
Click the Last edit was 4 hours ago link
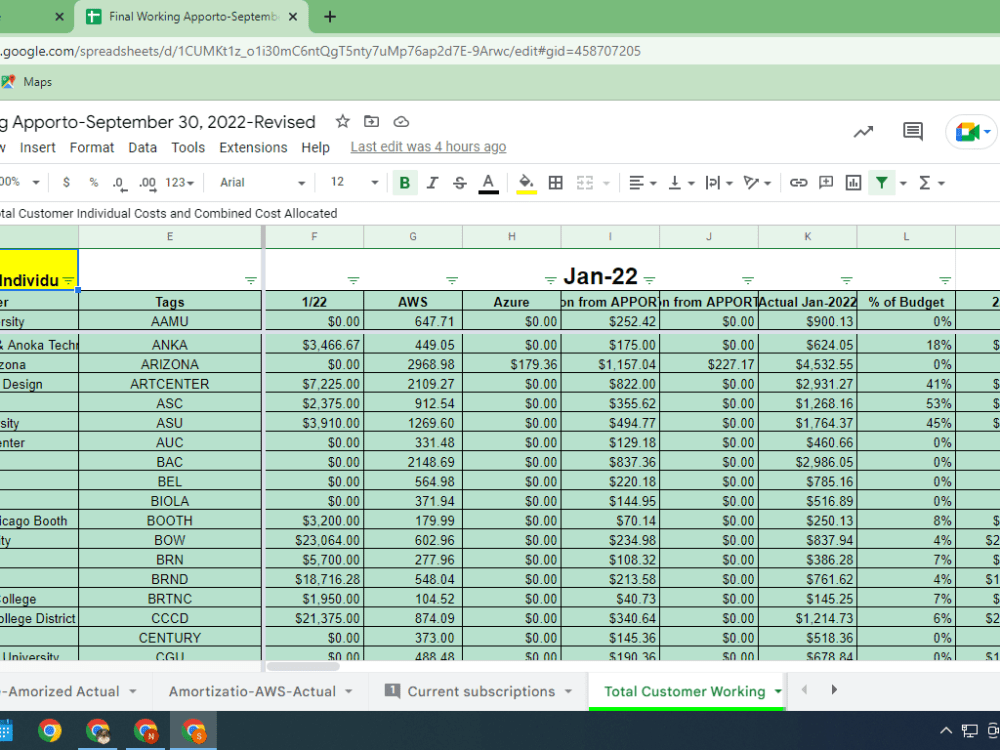428,146
